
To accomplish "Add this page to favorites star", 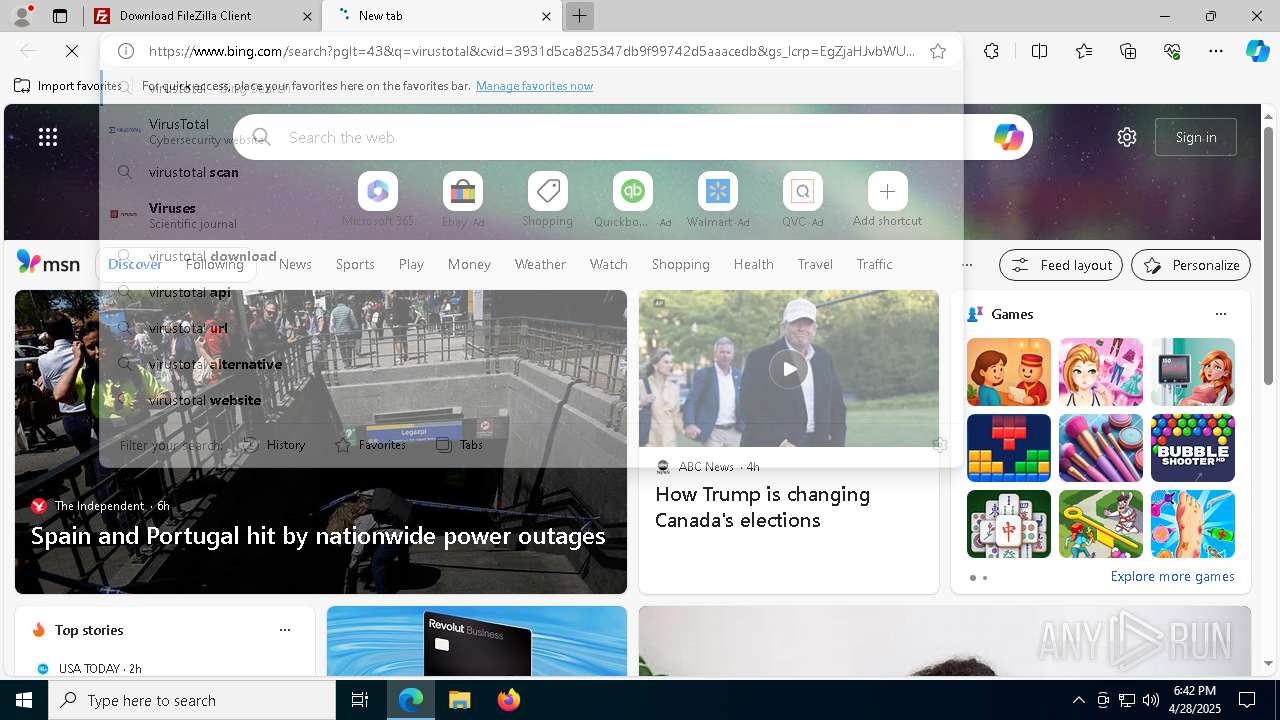I will 938,51.
